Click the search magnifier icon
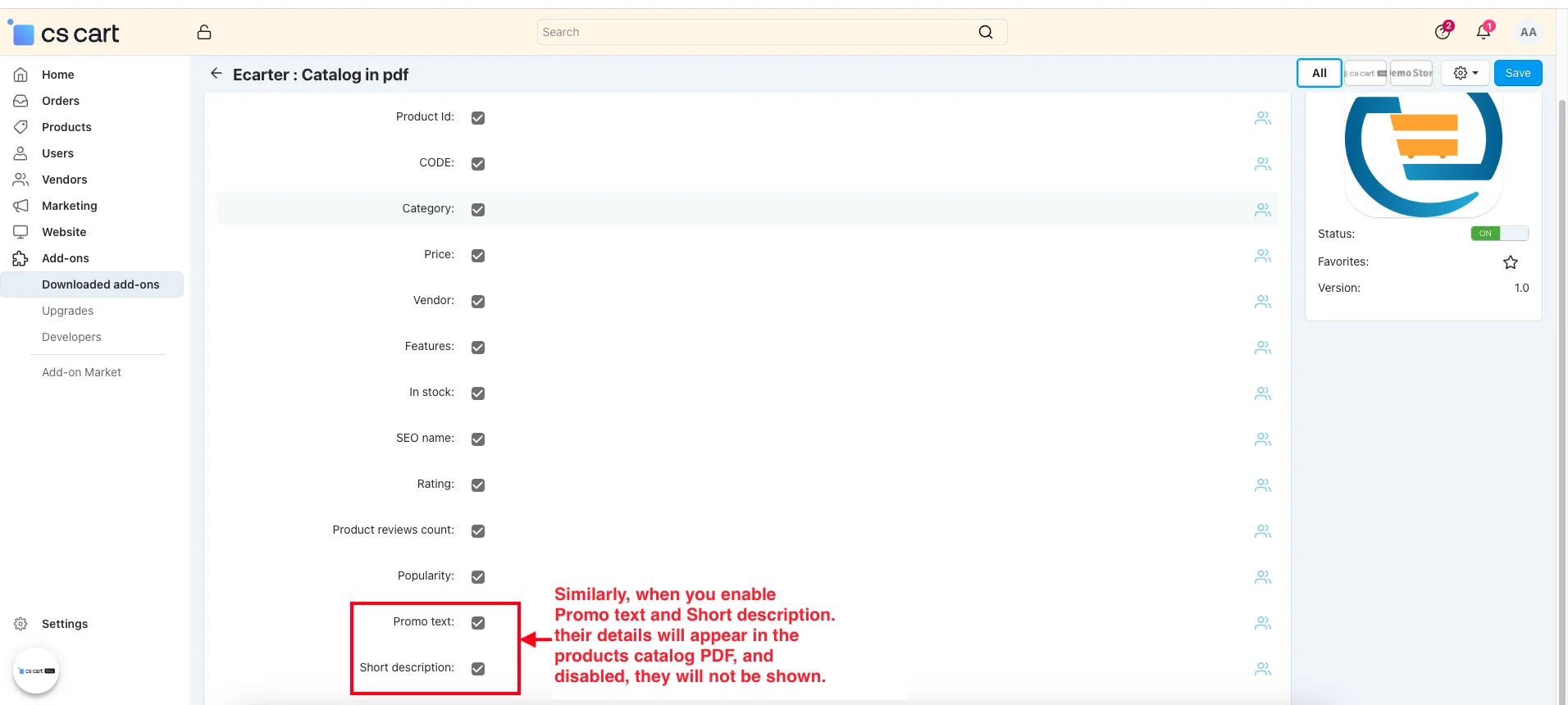The height and width of the screenshot is (705, 1568). [986, 32]
